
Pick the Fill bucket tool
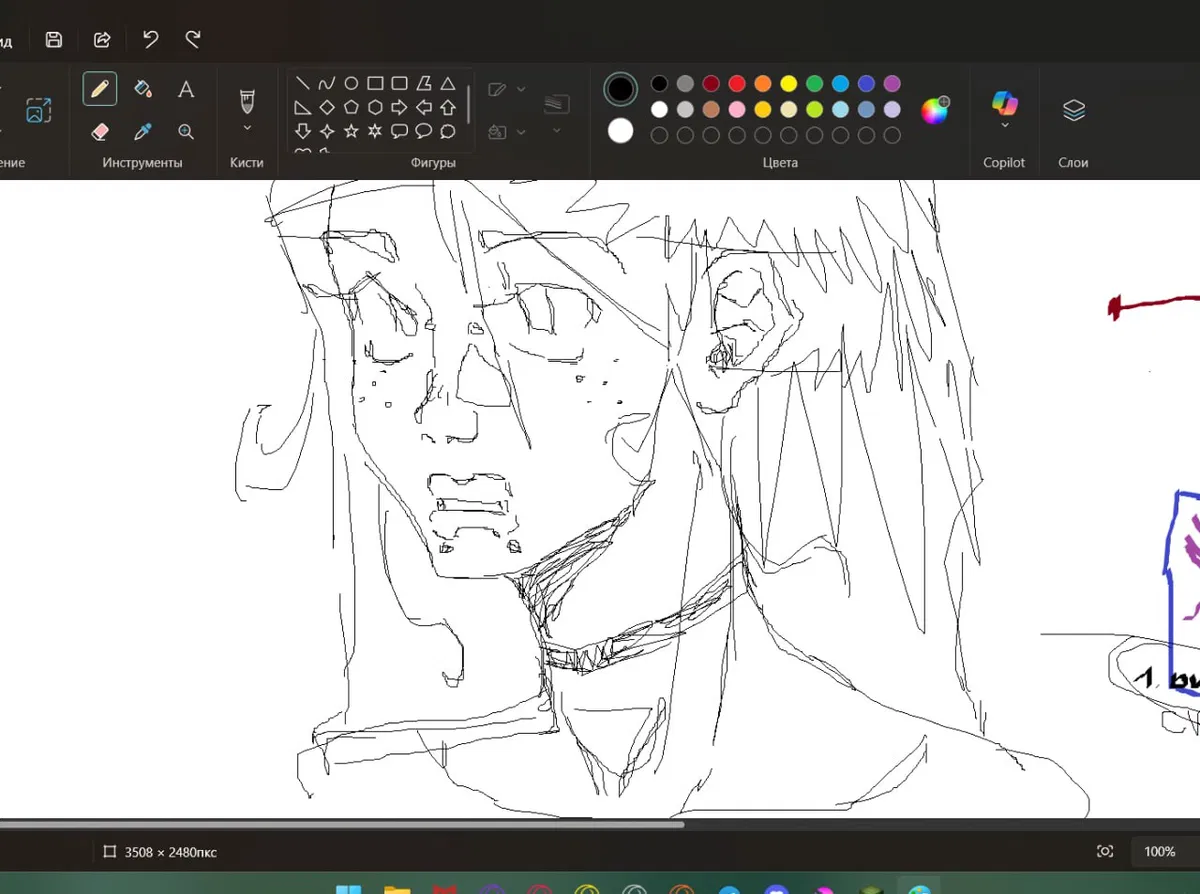coord(142,89)
